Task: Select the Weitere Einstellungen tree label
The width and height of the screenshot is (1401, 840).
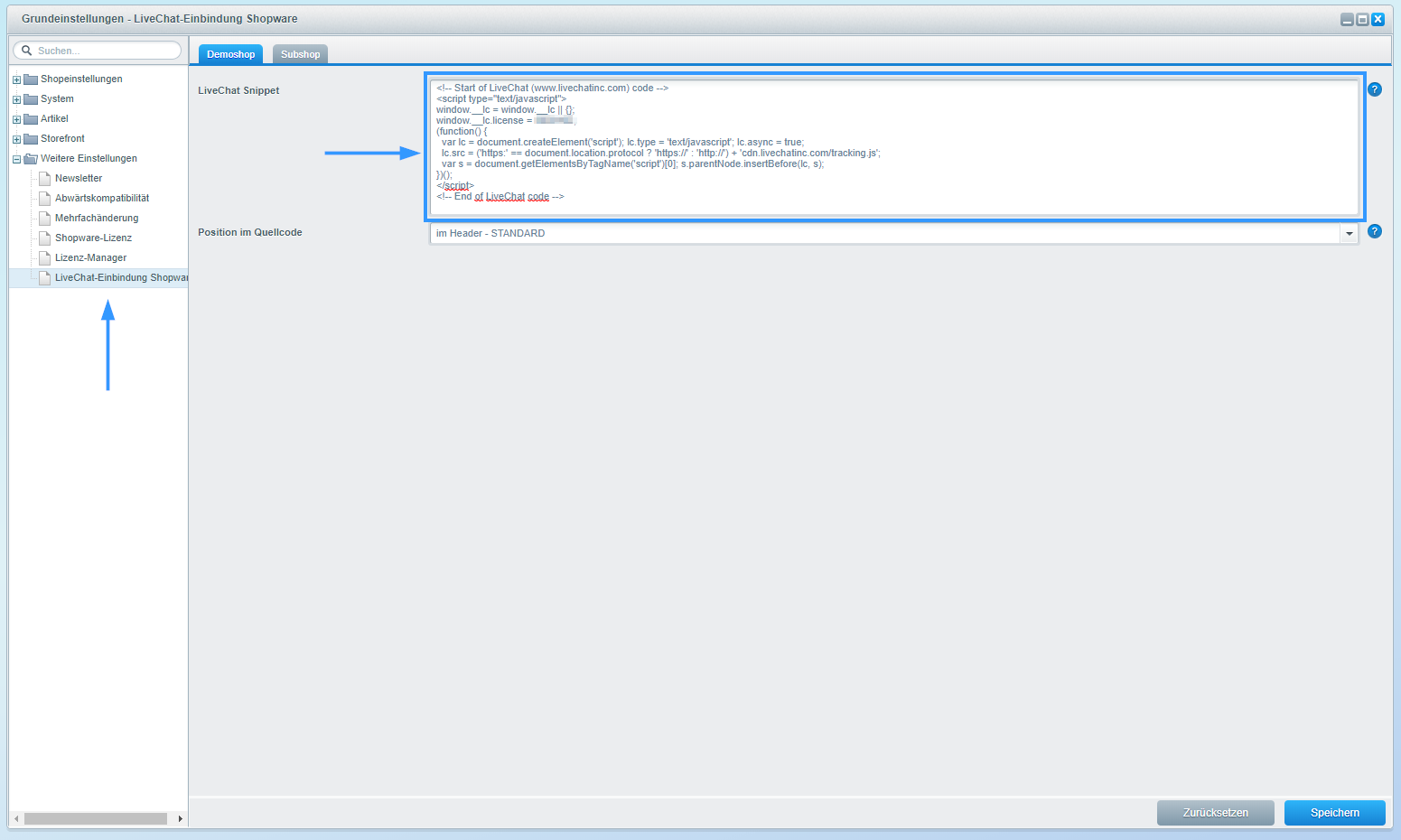Action: pos(89,158)
